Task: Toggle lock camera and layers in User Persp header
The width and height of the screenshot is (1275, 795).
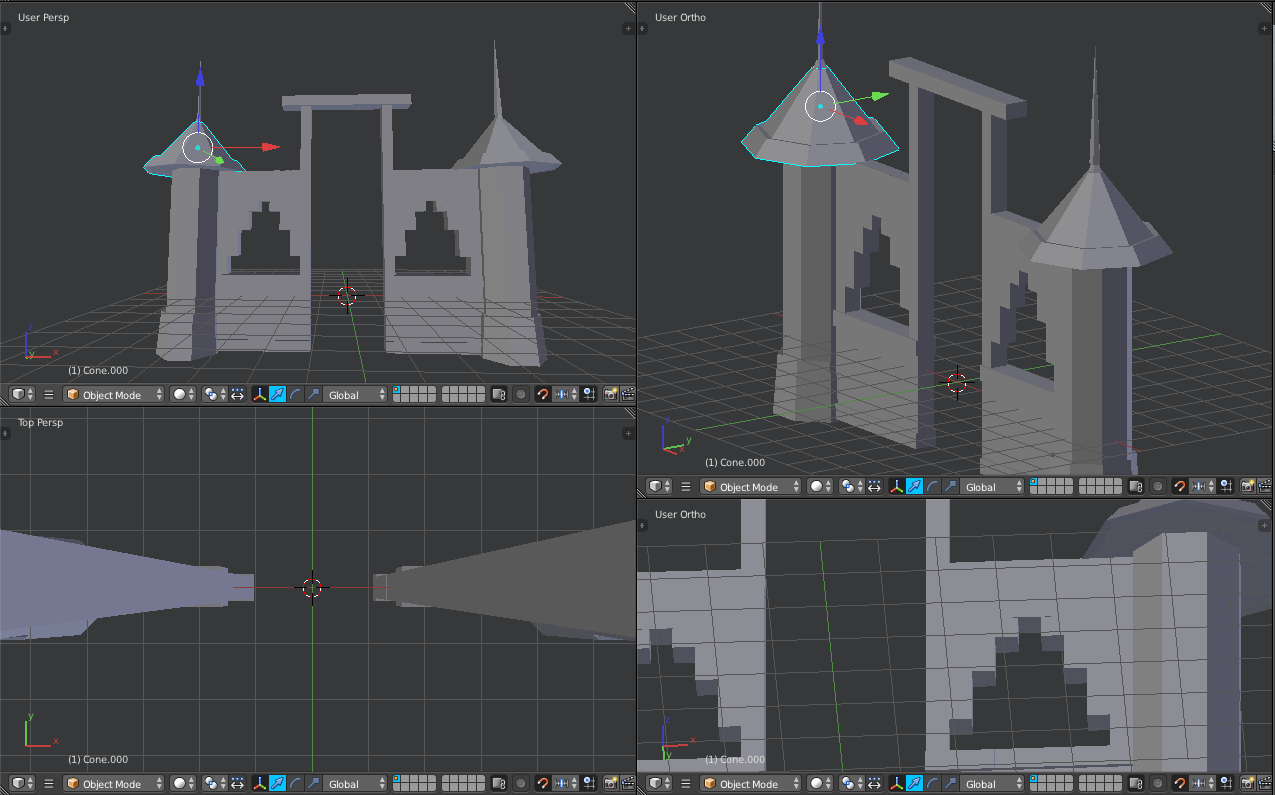Action: click(x=499, y=394)
